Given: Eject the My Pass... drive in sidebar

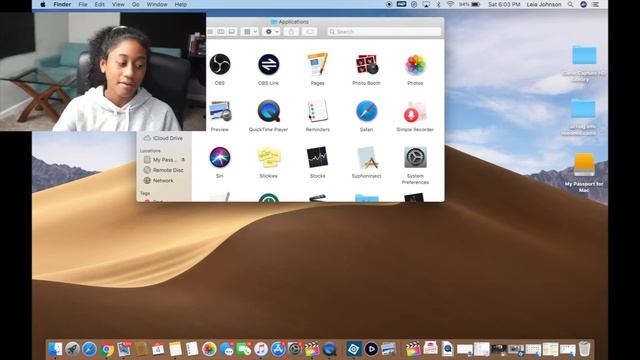Looking at the screenshot, I should [x=183, y=160].
